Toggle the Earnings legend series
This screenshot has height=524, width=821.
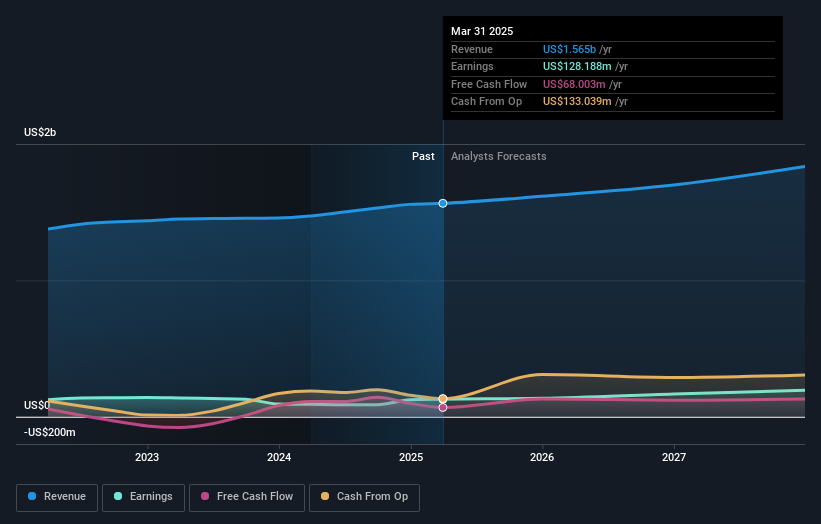(143, 497)
